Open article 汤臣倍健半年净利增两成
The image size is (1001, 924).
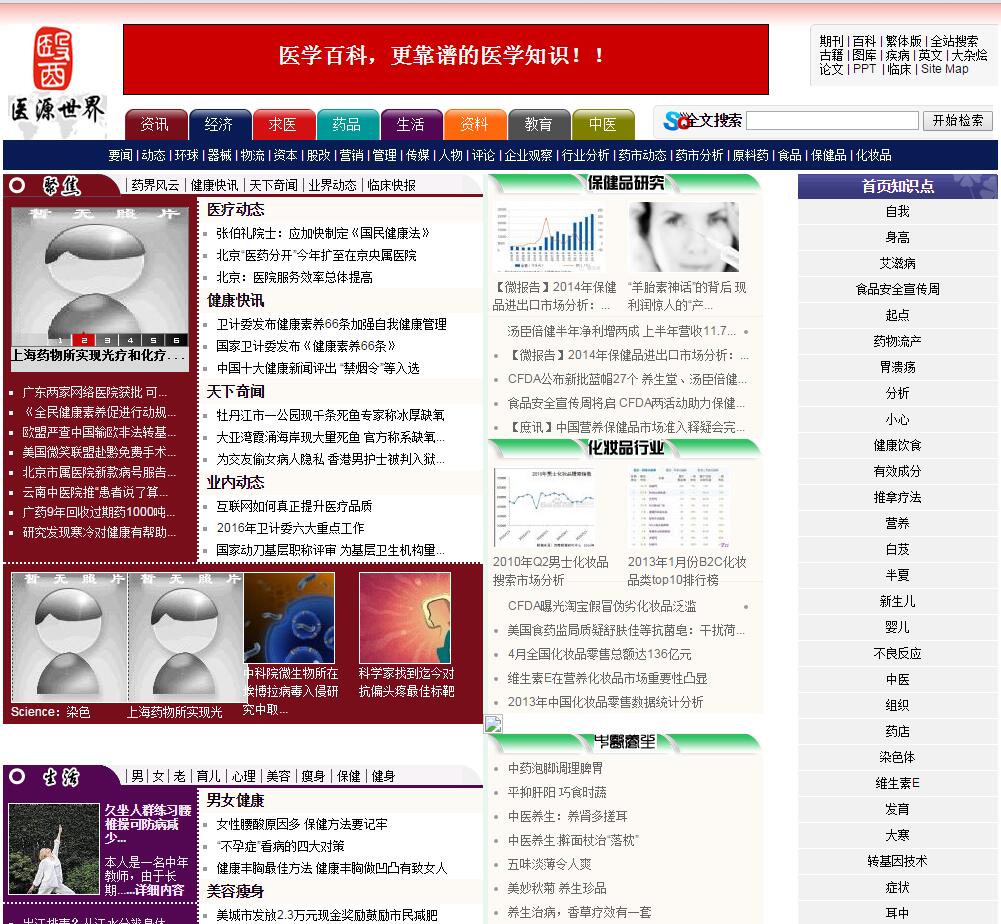click(x=621, y=331)
